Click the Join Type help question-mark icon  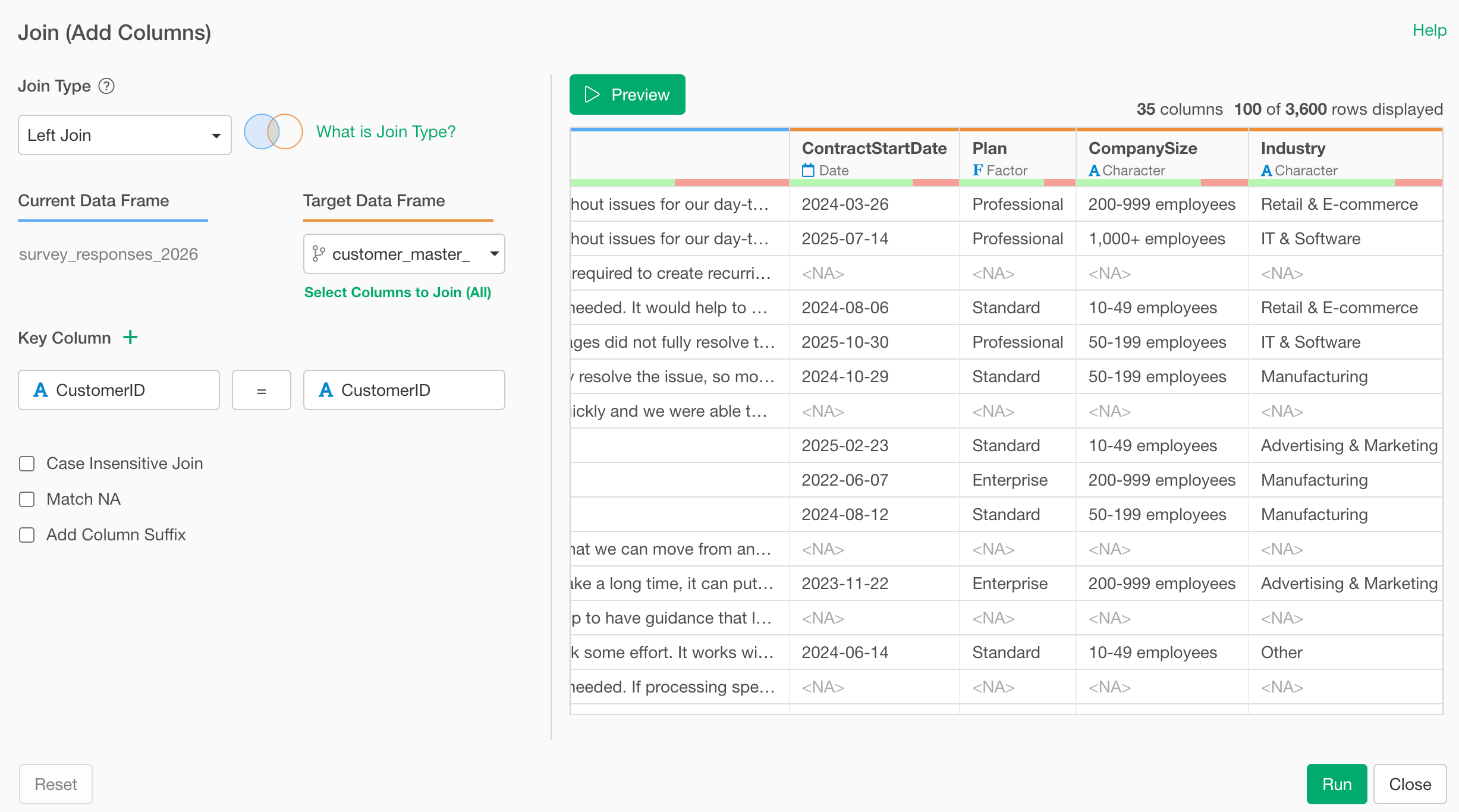(106, 86)
